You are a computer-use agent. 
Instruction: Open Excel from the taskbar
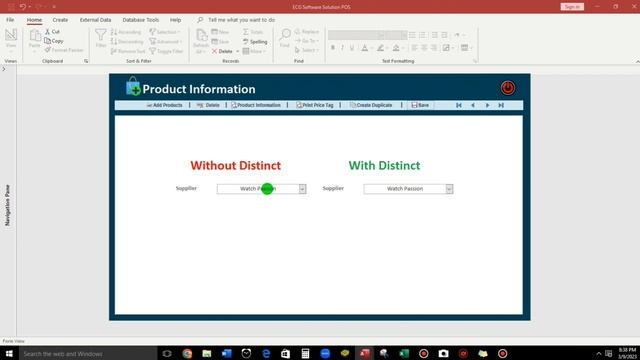point(404,353)
